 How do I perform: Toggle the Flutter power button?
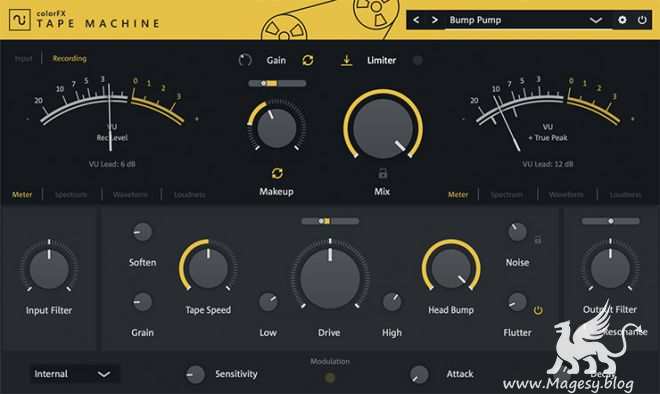click(538, 311)
